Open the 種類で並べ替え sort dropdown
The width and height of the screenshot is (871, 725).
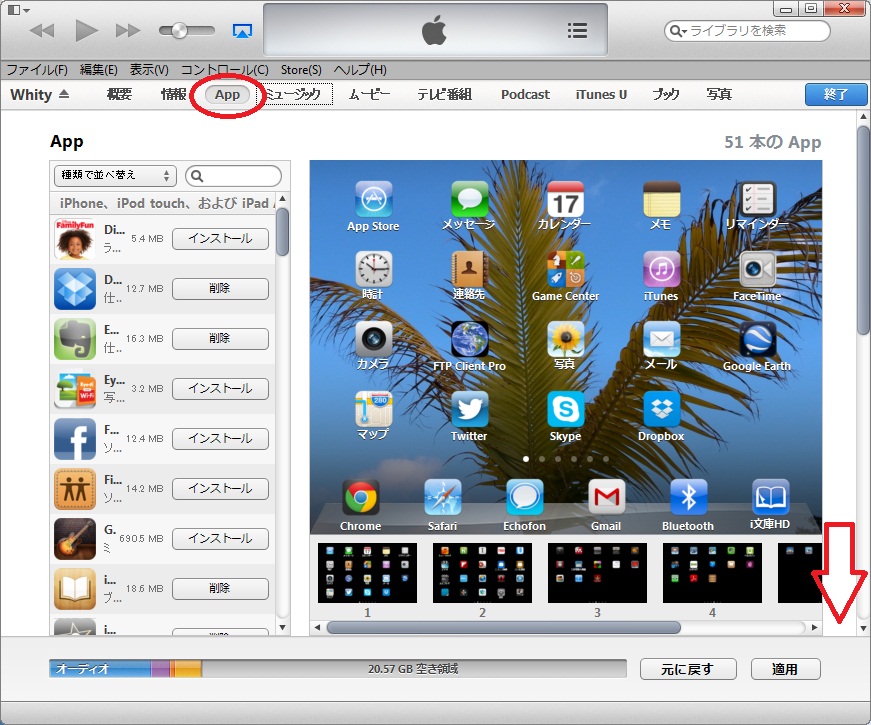tap(115, 176)
